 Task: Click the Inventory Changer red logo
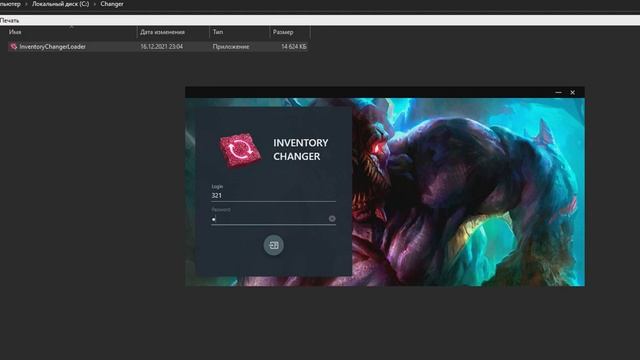pos(240,150)
